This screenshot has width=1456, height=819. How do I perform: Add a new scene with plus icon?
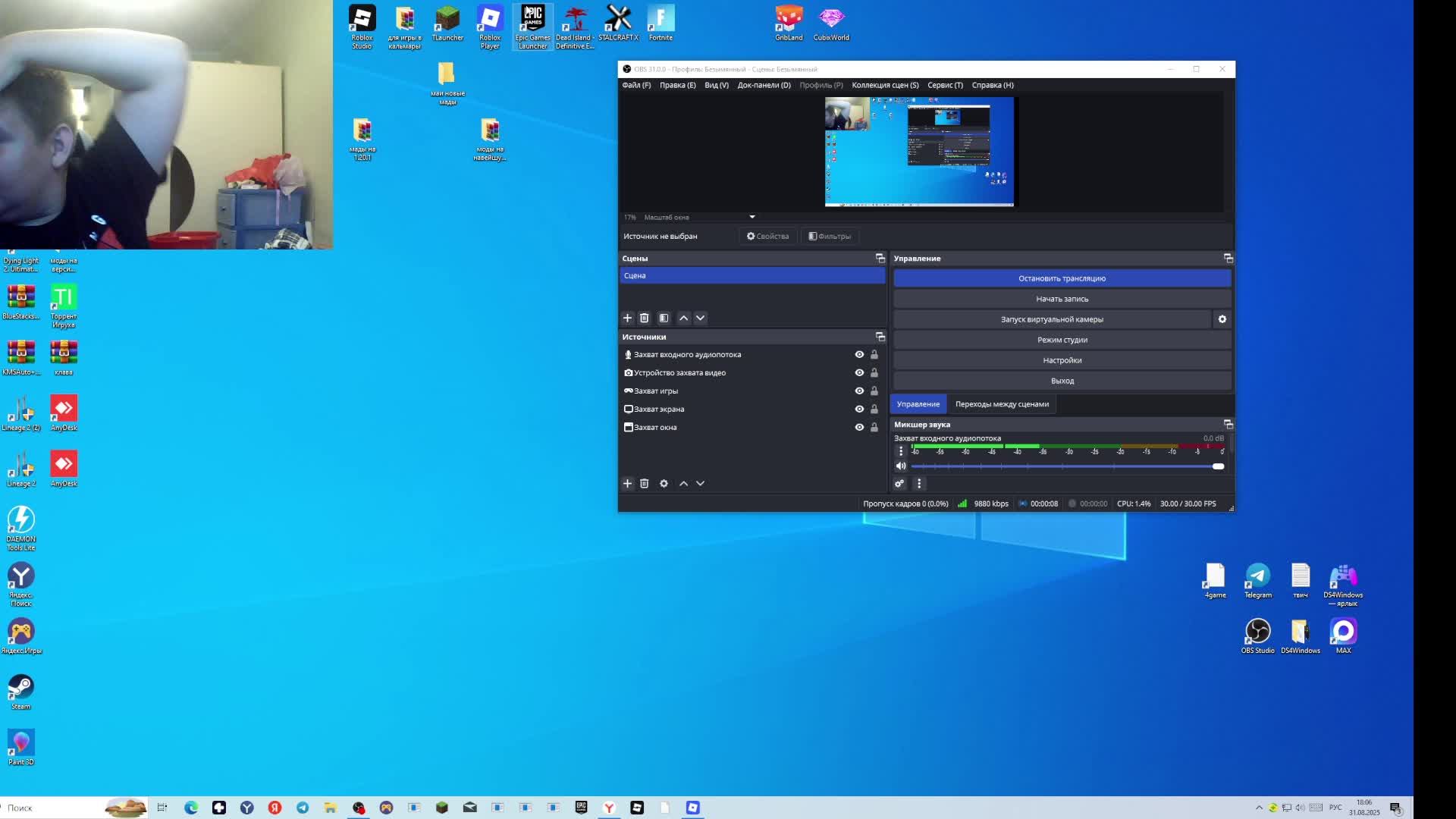pos(627,318)
